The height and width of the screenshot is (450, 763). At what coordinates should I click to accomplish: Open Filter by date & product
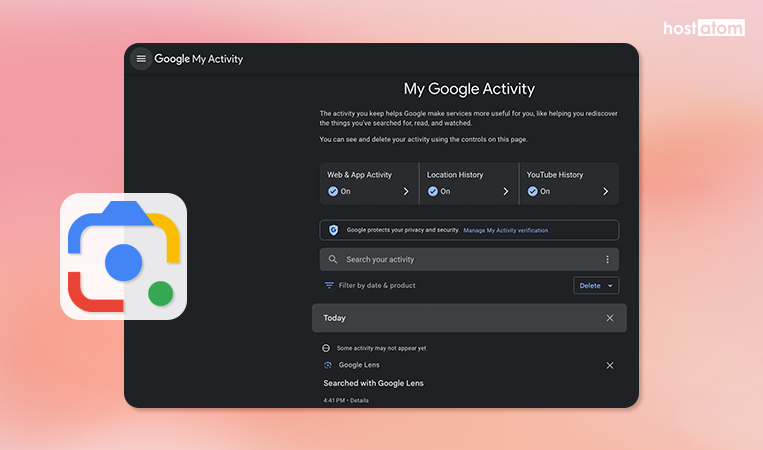tap(377, 286)
